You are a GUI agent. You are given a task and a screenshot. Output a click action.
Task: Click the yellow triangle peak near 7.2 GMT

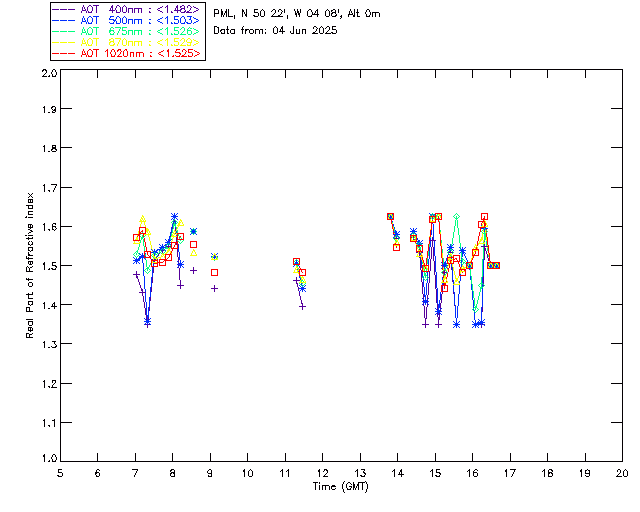(x=142, y=219)
